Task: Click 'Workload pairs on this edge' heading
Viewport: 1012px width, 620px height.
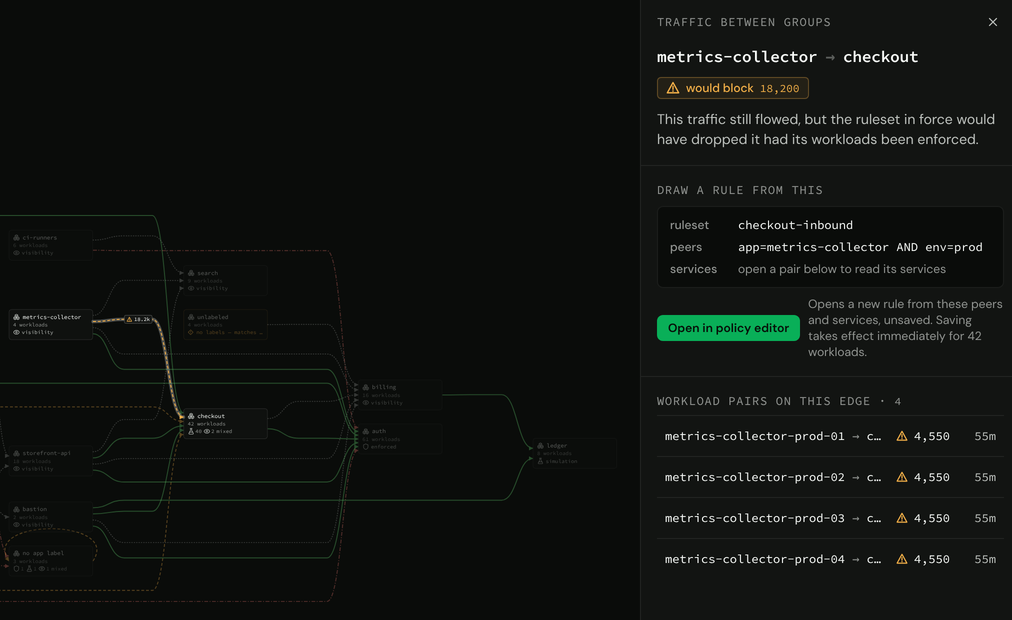Action: pos(778,401)
